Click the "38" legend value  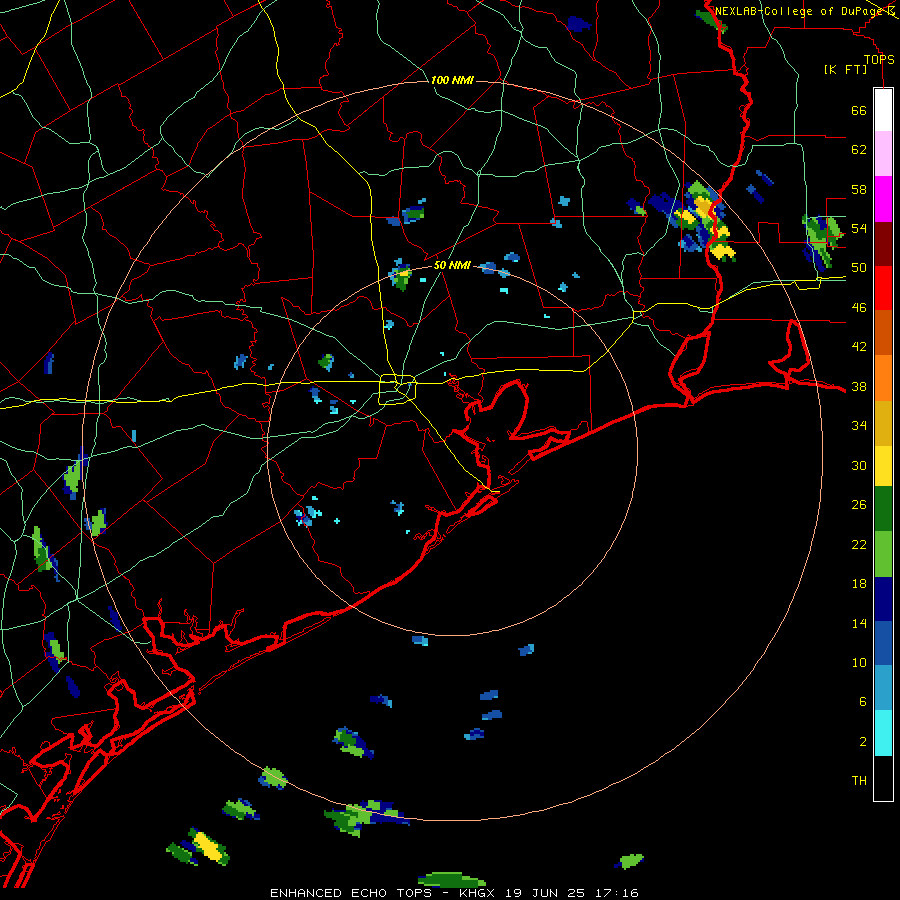[859, 387]
